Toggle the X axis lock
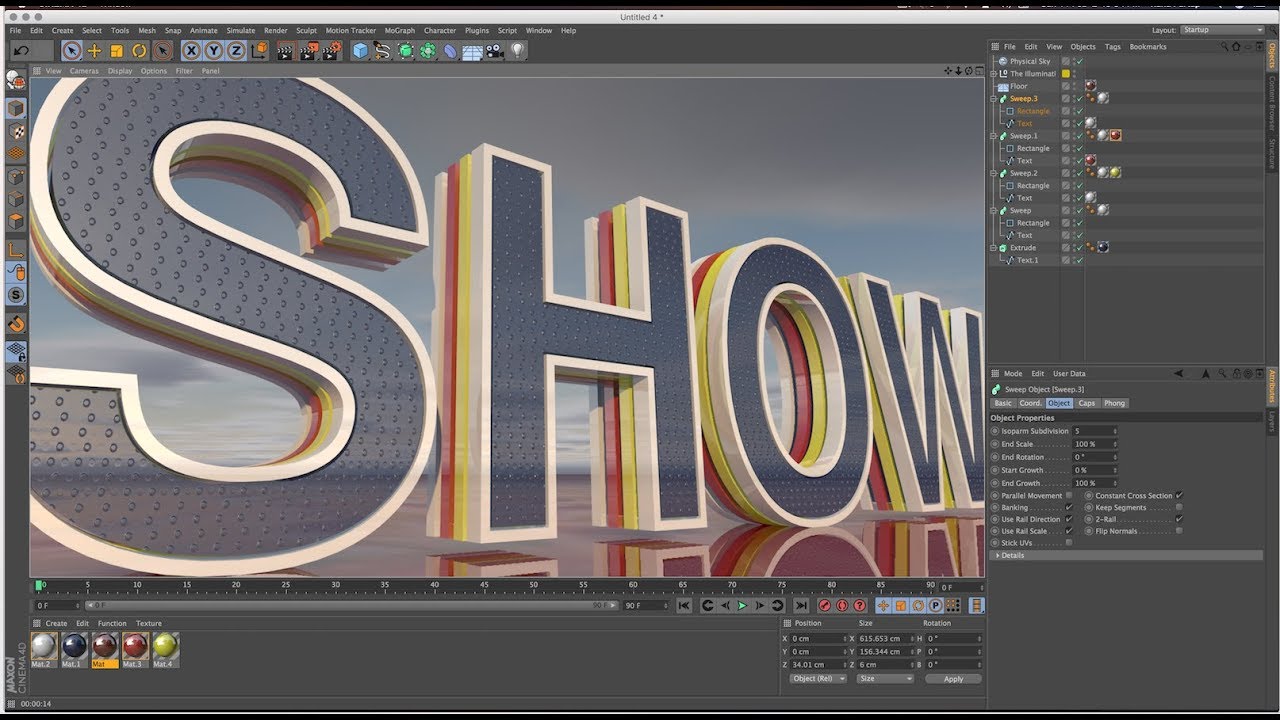The image size is (1280, 720). pyautogui.click(x=191, y=51)
